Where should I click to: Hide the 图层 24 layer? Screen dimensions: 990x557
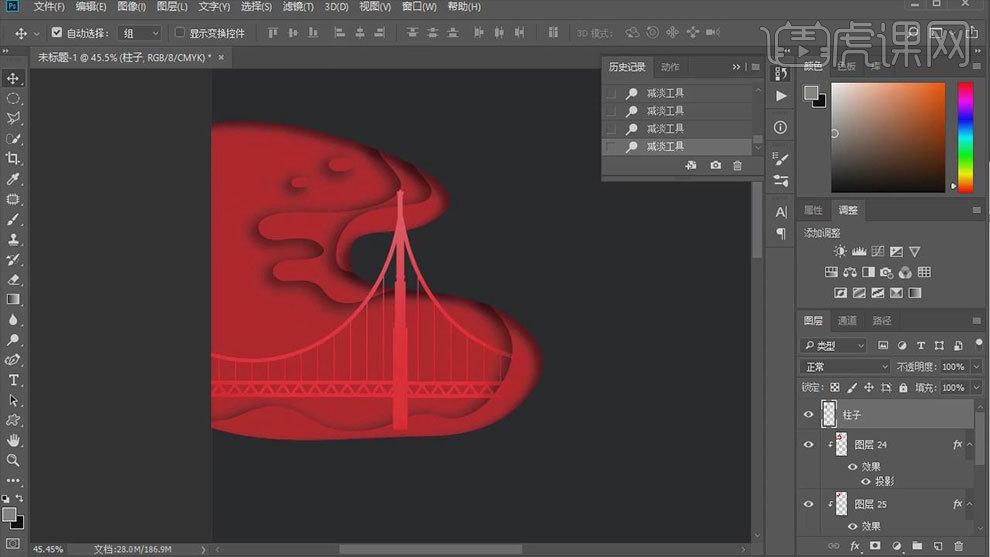[x=808, y=445]
